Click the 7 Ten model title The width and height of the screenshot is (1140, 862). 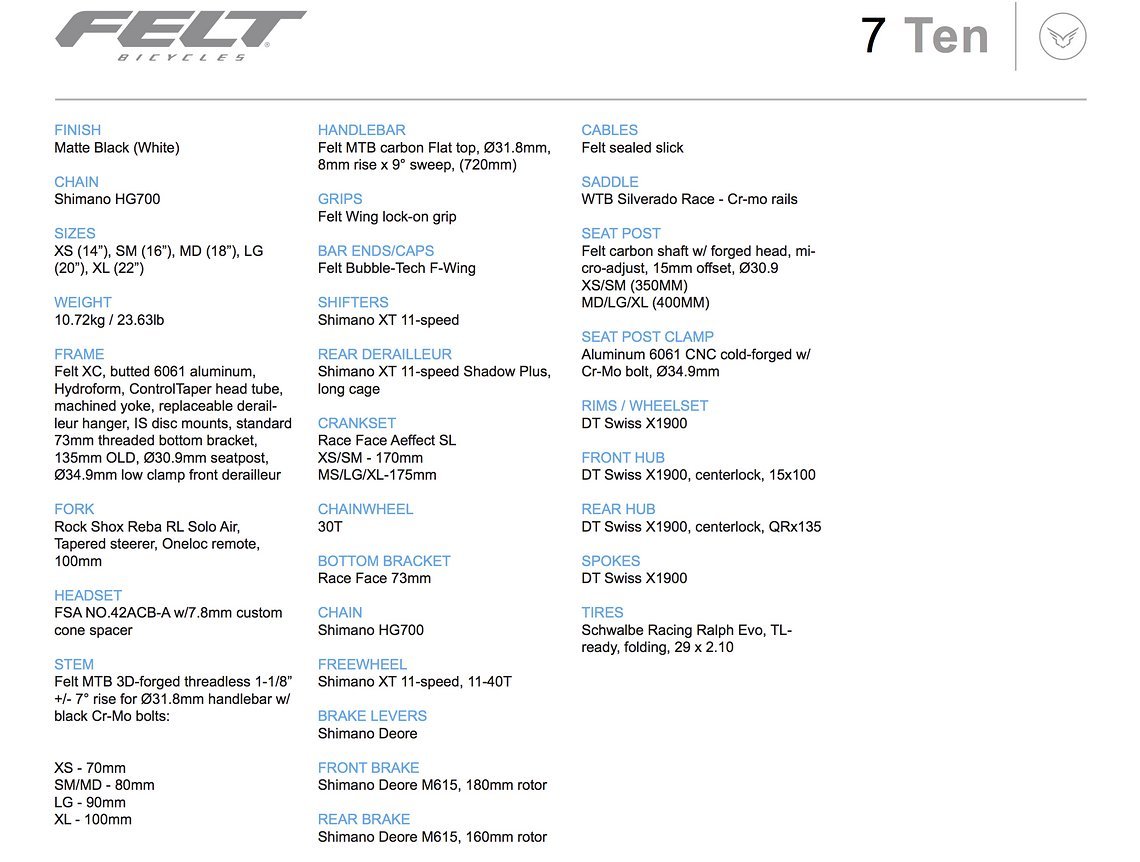[925, 36]
